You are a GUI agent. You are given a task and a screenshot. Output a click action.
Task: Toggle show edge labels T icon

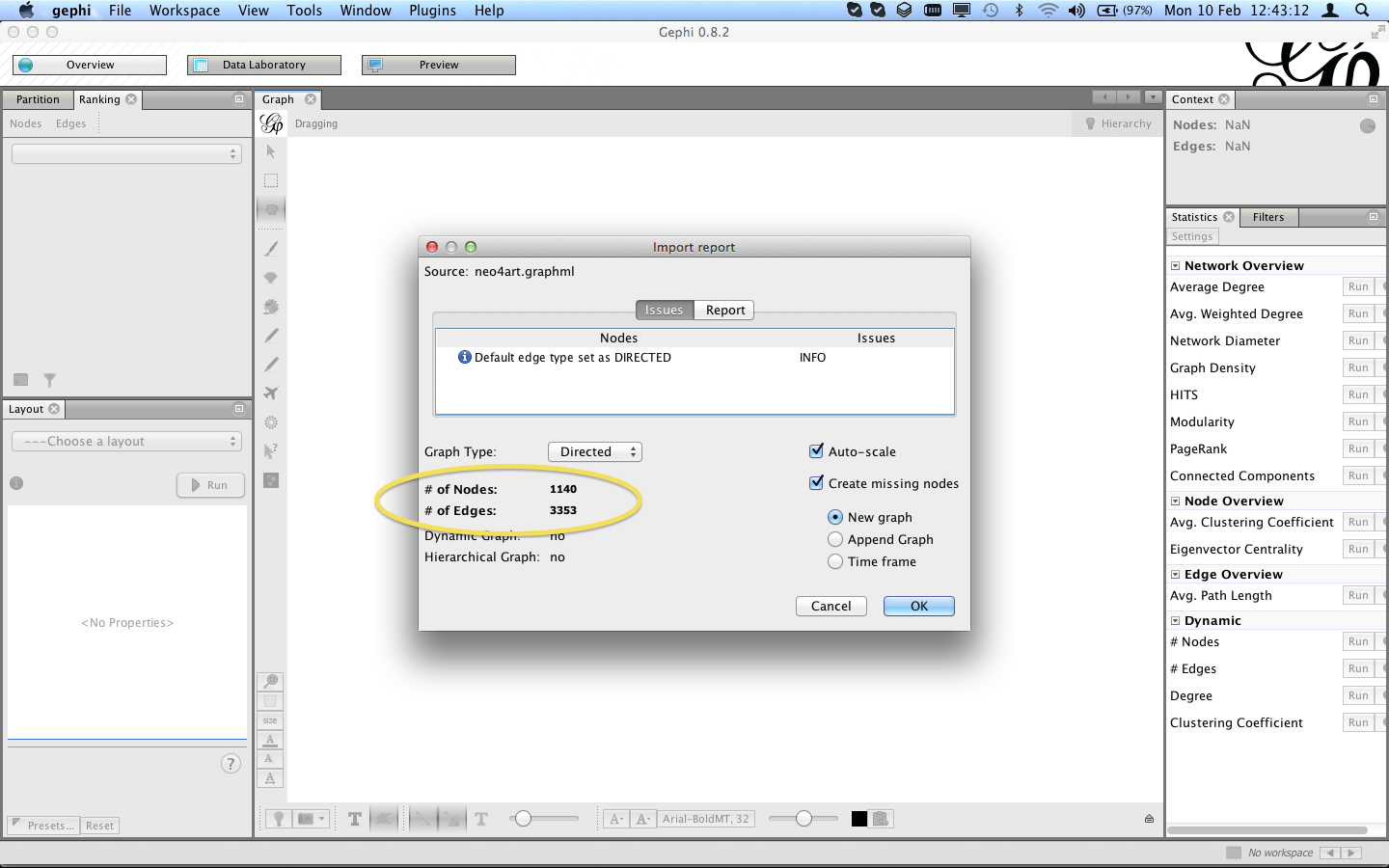pyautogui.click(x=481, y=819)
